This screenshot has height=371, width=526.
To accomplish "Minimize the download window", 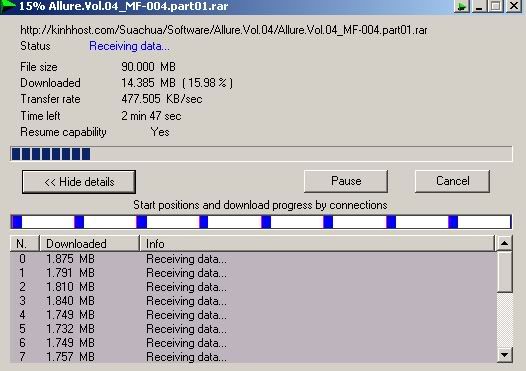I will click(x=479, y=6).
